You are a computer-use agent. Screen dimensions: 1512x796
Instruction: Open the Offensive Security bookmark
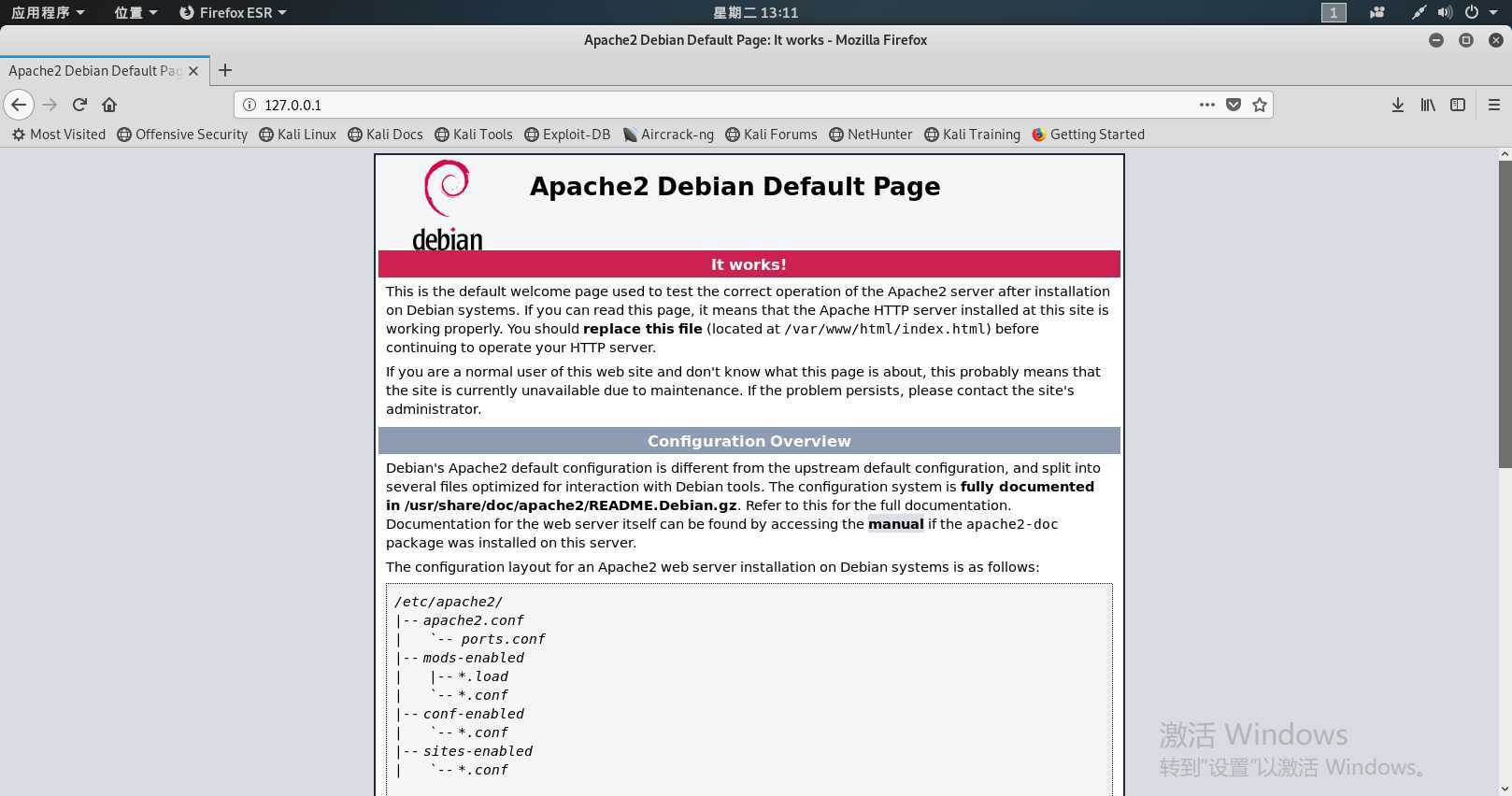182,135
